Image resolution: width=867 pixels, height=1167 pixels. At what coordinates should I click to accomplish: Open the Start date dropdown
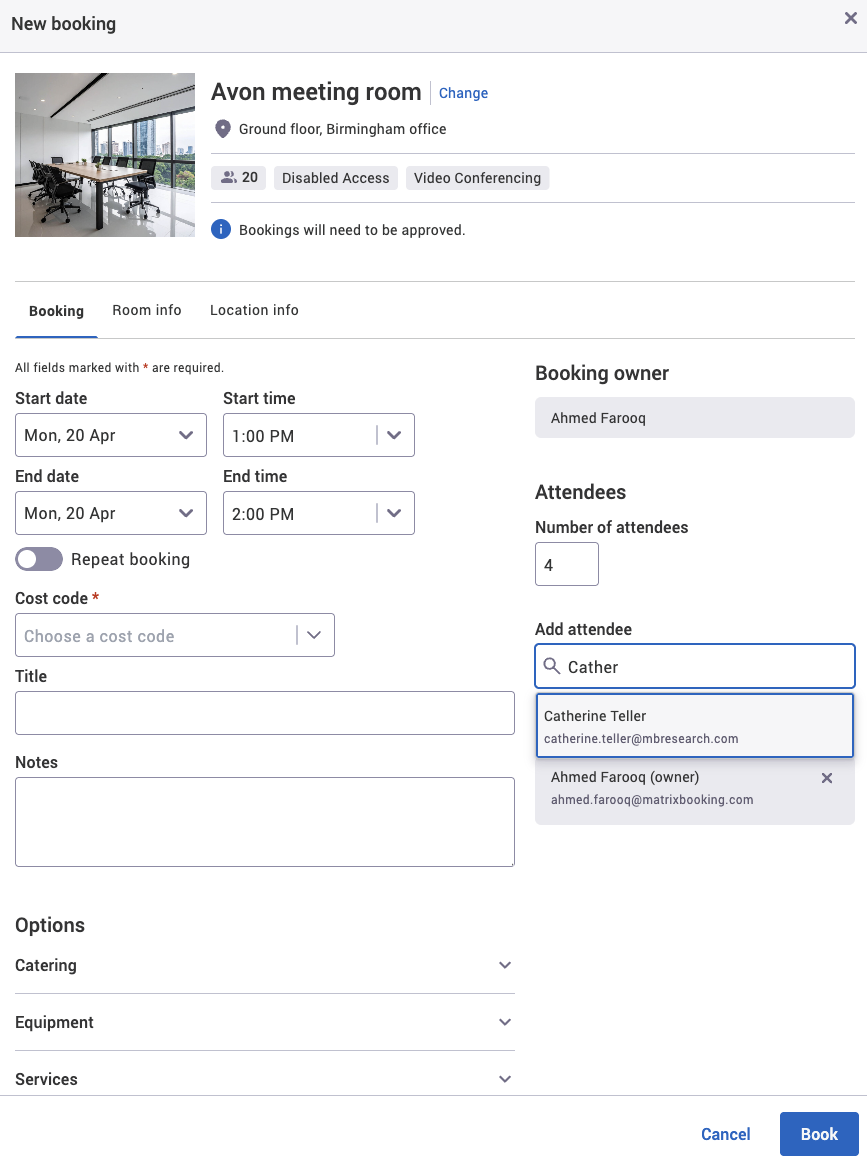(111, 435)
